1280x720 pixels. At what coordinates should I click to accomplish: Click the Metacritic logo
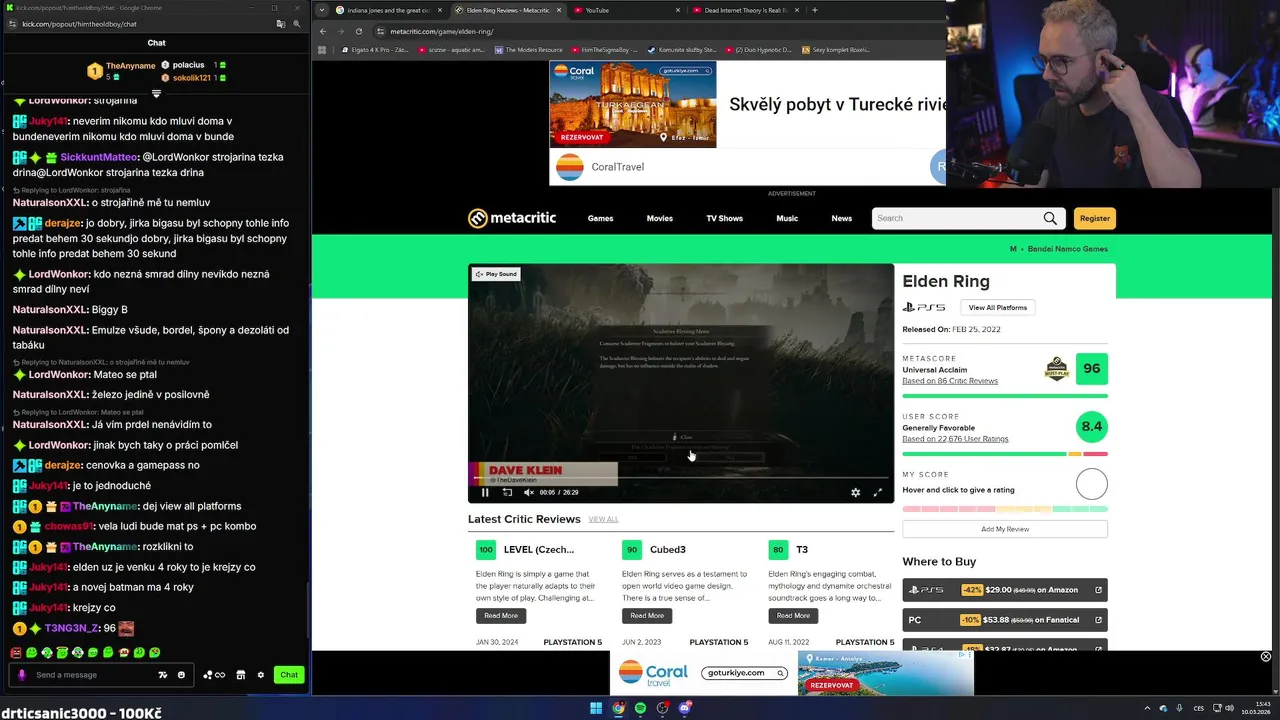(x=512, y=218)
